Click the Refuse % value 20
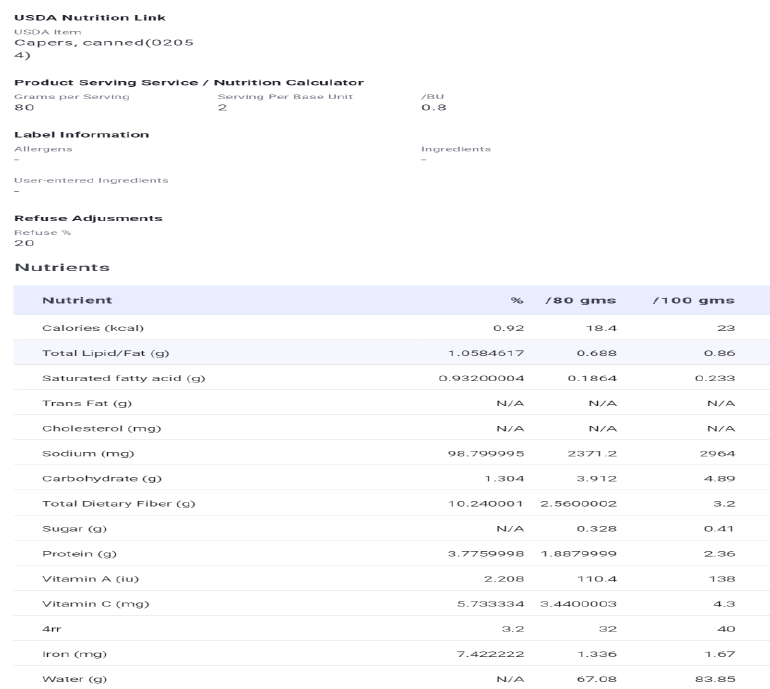This screenshot has height=689, width=770. (x=24, y=243)
